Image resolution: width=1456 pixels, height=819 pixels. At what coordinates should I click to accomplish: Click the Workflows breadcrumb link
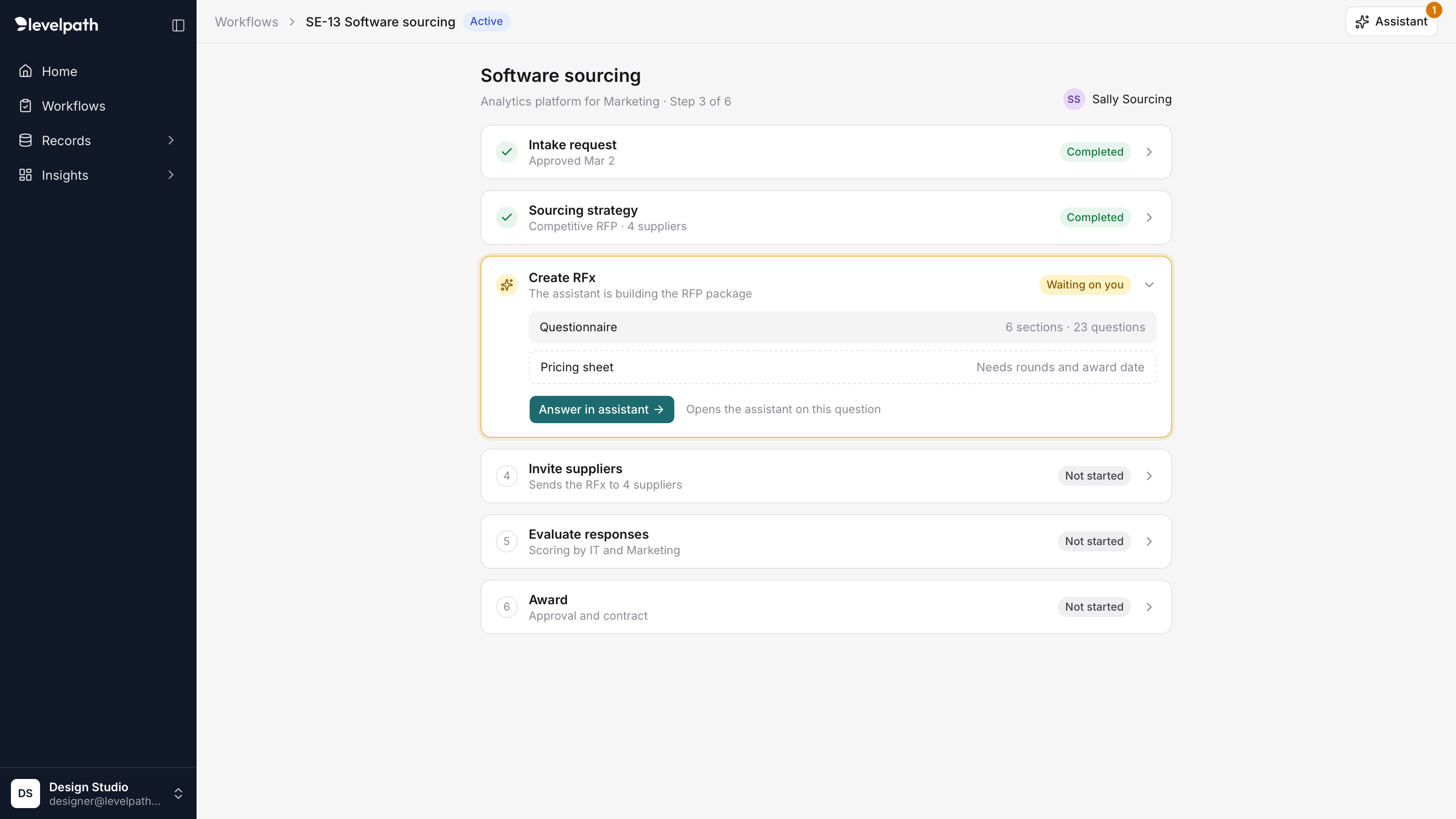click(x=247, y=21)
